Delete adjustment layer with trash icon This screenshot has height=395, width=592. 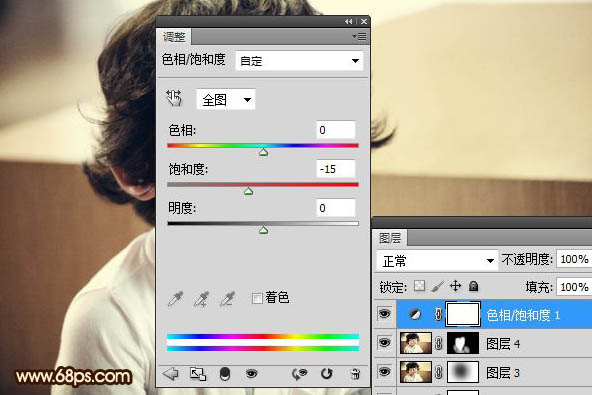(x=355, y=373)
